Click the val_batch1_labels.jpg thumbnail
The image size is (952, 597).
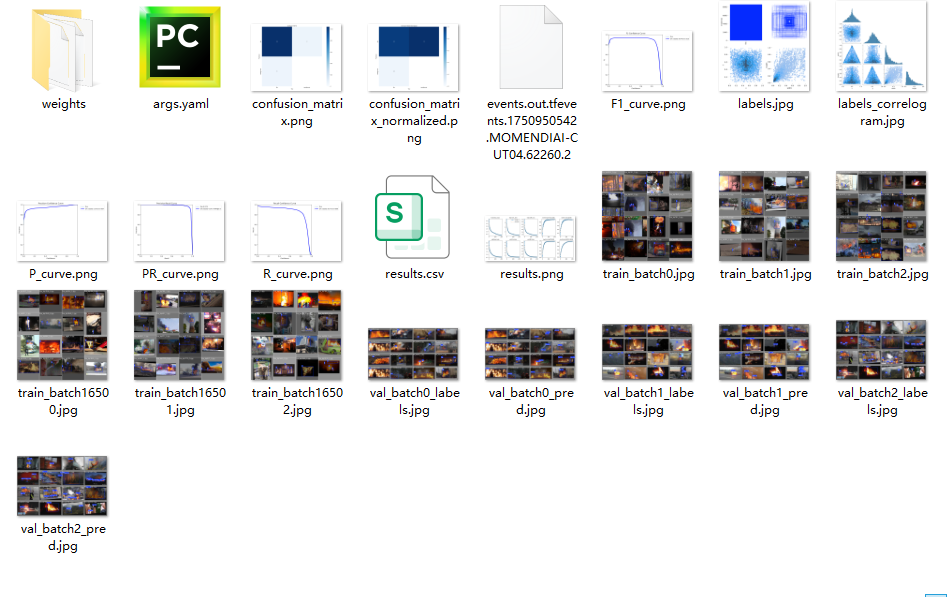pyautogui.click(x=647, y=352)
